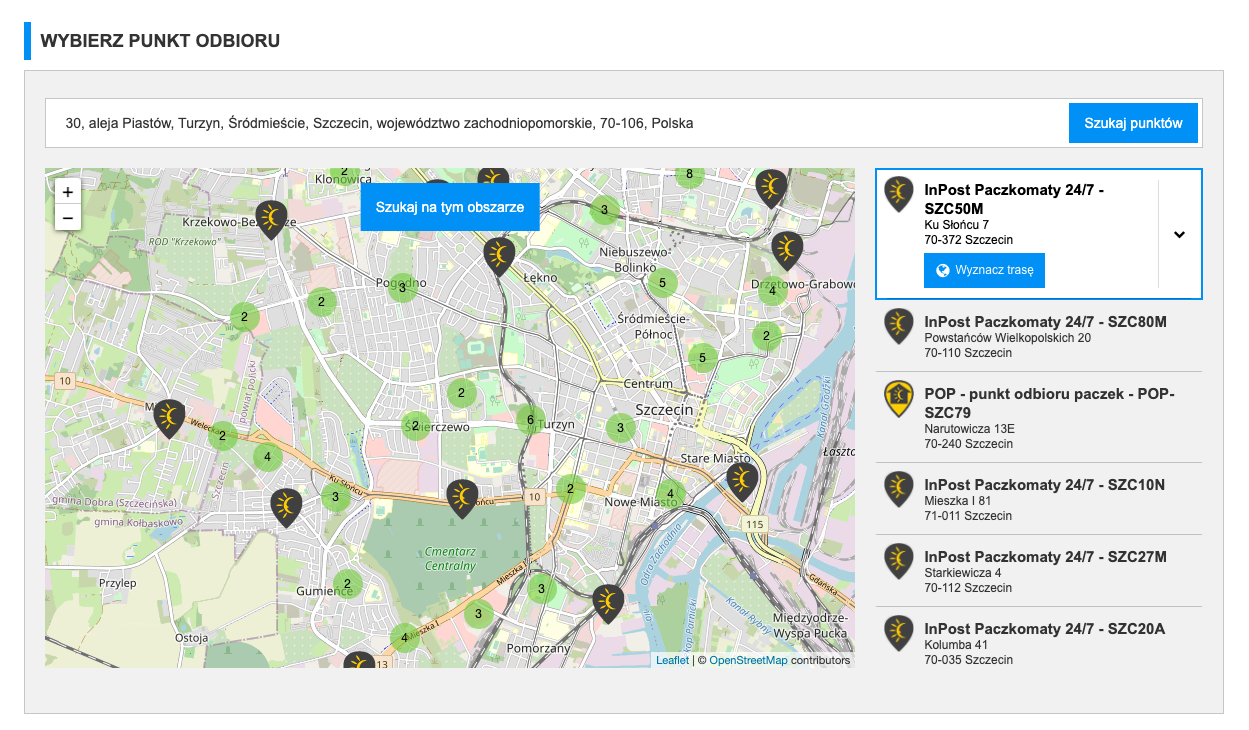
Task: Click Wyznacz trasę for SZC50M
Action: point(984,270)
